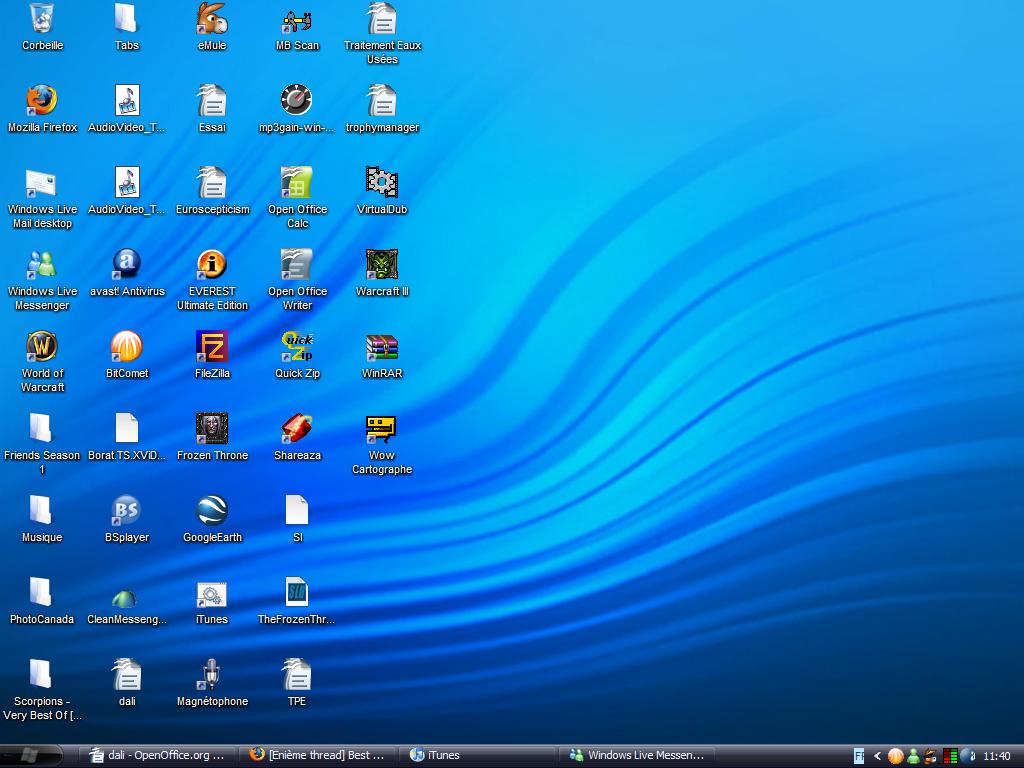
Task: Click the 11:40 system clock
Action: (997, 756)
